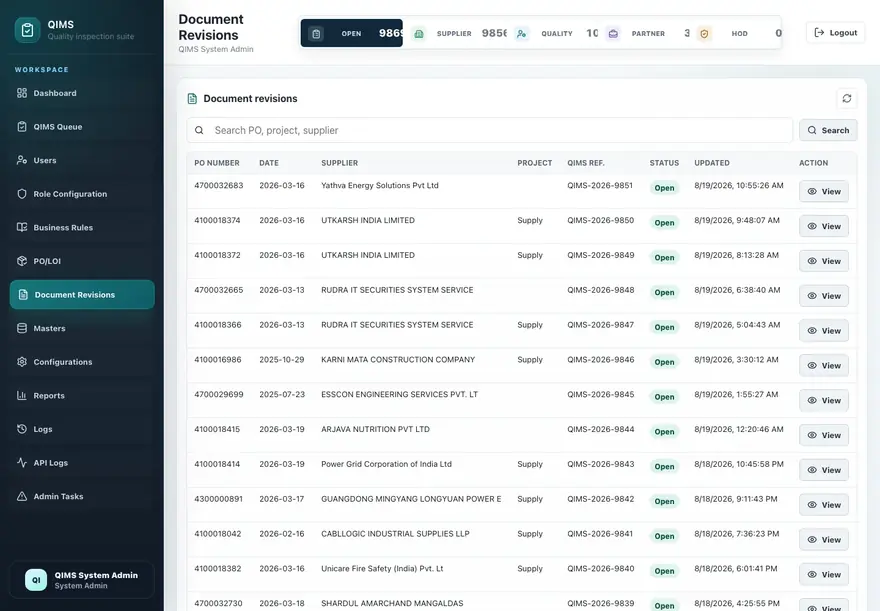Click the Quality stat person icon

pos(521,34)
